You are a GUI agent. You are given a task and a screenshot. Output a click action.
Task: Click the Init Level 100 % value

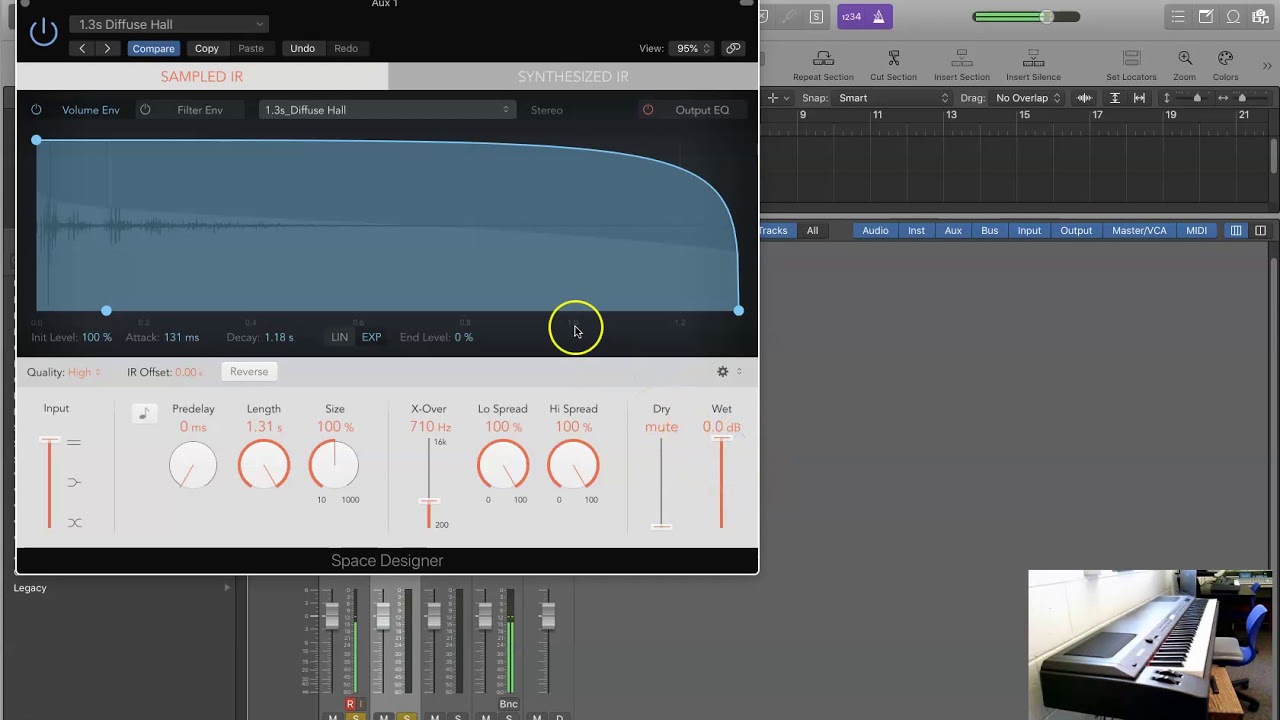(x=97, y=337)
